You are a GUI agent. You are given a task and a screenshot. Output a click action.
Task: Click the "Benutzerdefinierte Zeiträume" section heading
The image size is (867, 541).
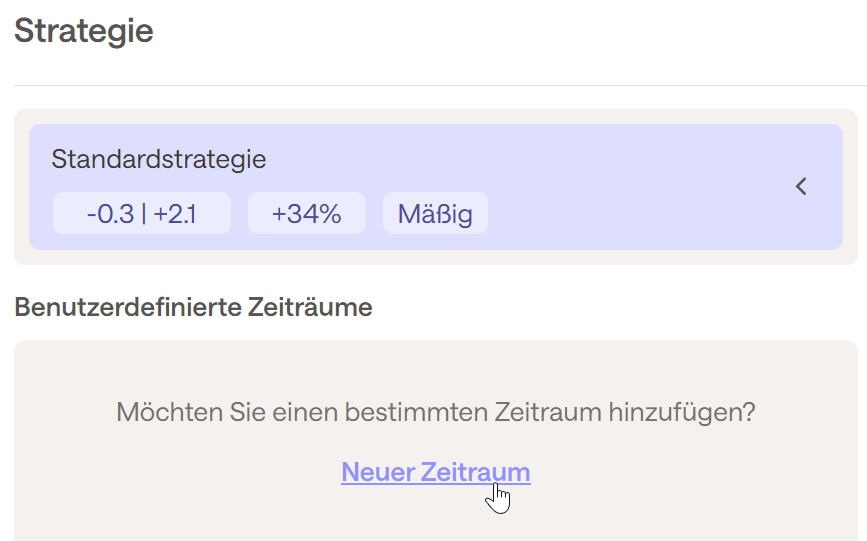[193, 307]
